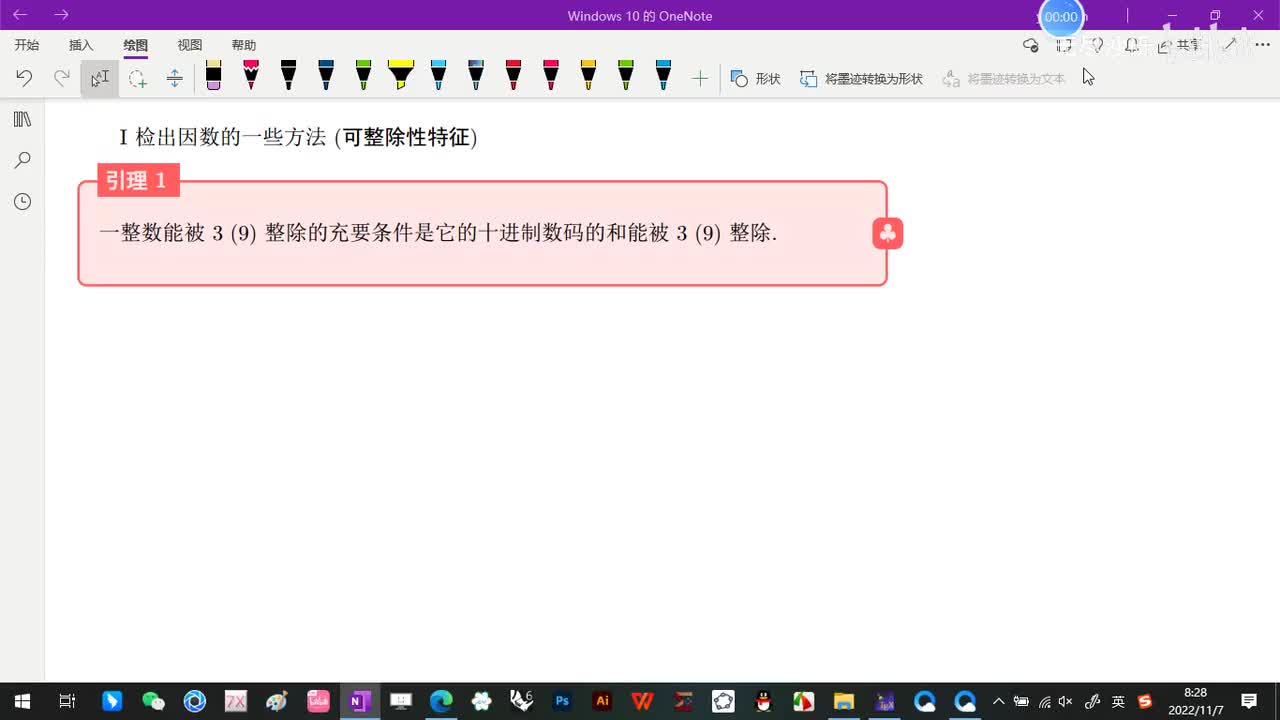
Task: Click the 引理 1 label
Action: point(138,180)
